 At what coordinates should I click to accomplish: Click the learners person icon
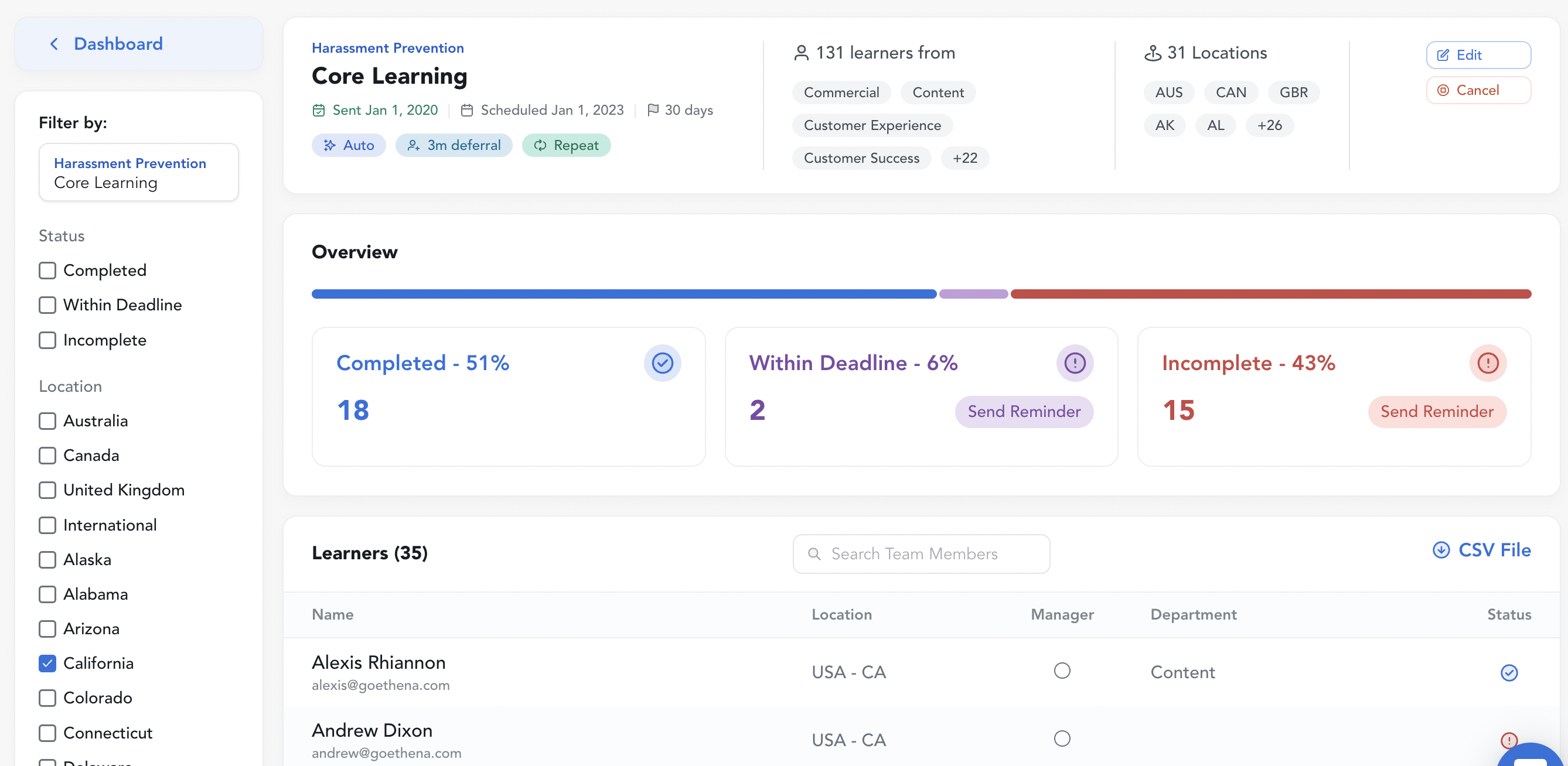click(802, 53)
